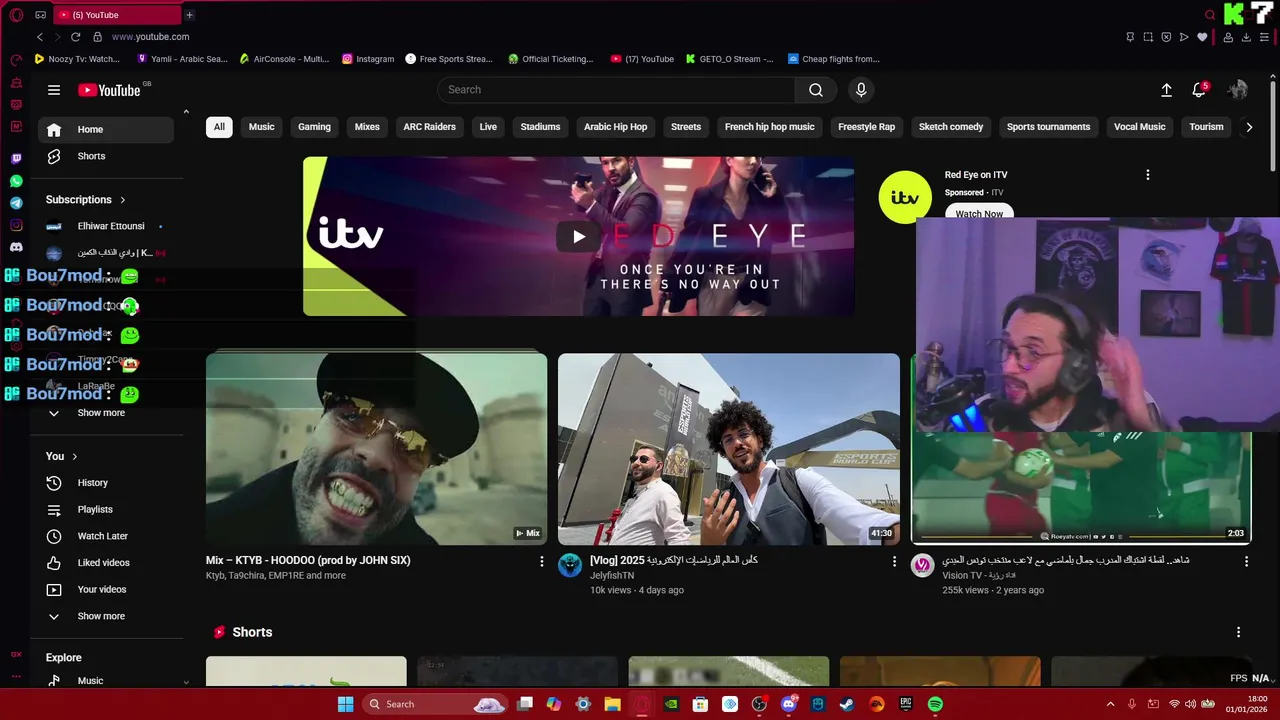Screen dimensions: 1280x720
Task: Open the Official Ticketing bookmark
Action: click(551, 59)
